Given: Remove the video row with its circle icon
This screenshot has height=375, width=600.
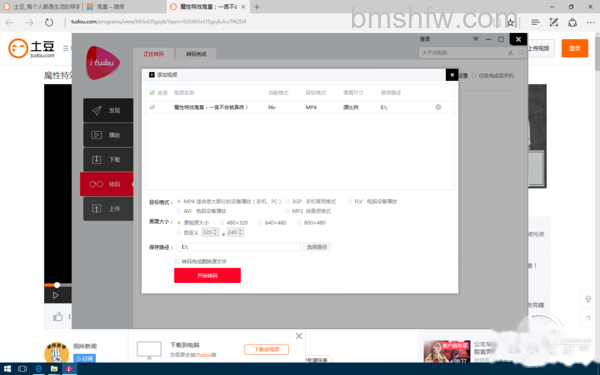Looking at the screenshot, I should pyautogui.click(x=438, y=107).
